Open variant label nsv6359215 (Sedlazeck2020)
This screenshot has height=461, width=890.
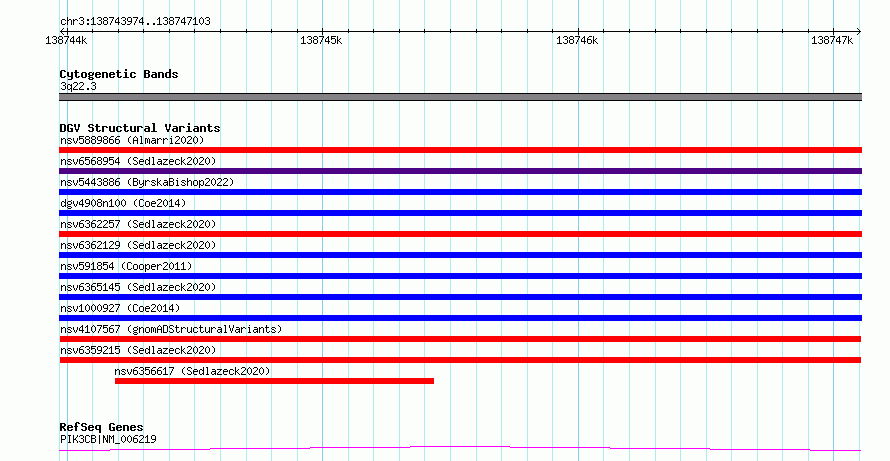[138, 350]
